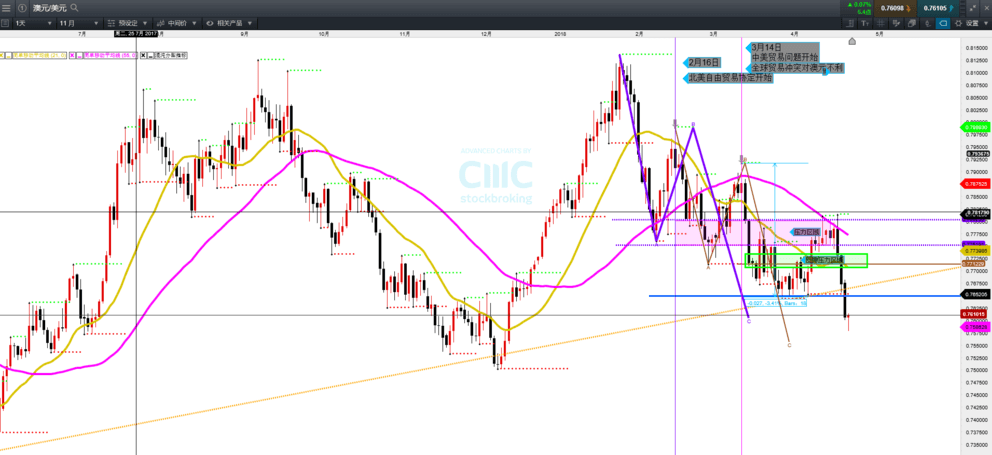Image resolution: width=992 pixels, height=455 pixels.
Task: Select the 全球贸易冲突对澳元不利 annotation text
Action: point(797,68)
